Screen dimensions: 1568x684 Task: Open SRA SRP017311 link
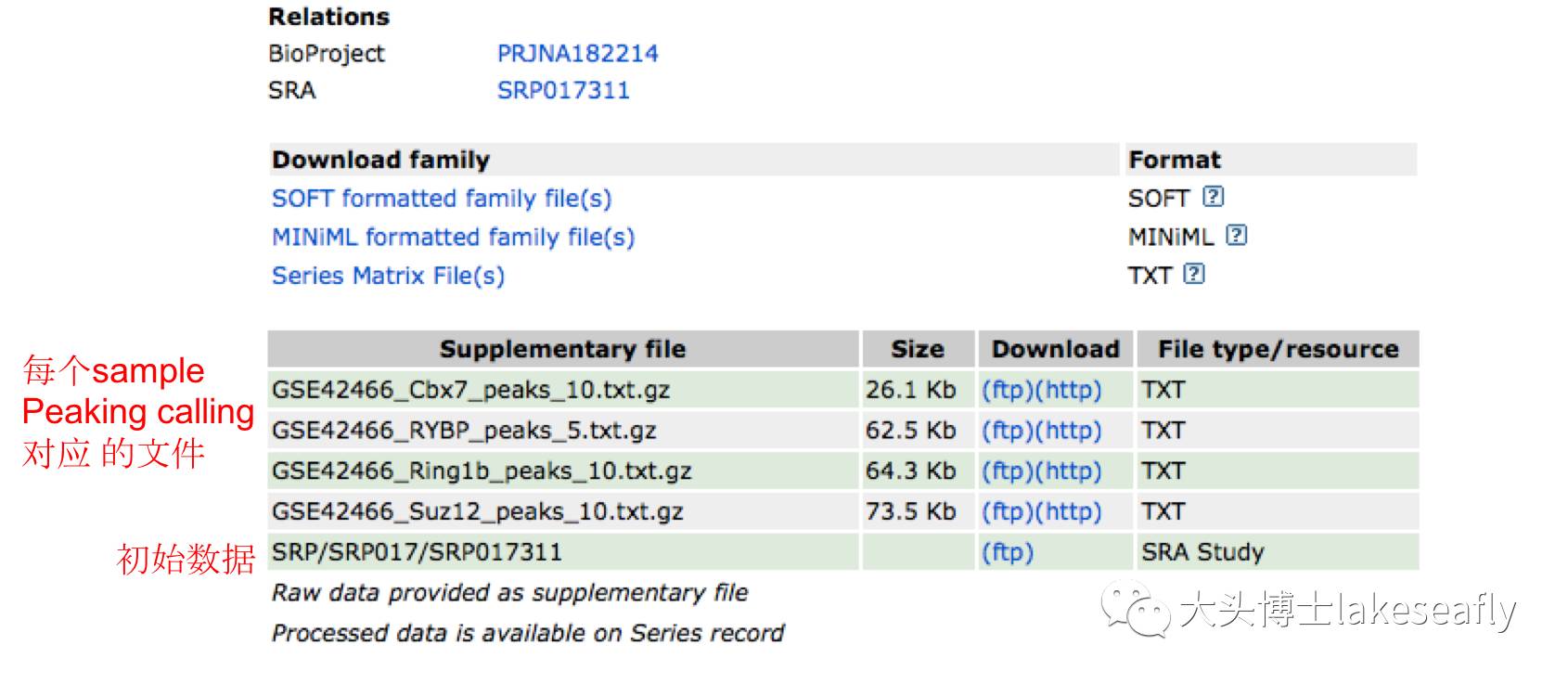563,91
